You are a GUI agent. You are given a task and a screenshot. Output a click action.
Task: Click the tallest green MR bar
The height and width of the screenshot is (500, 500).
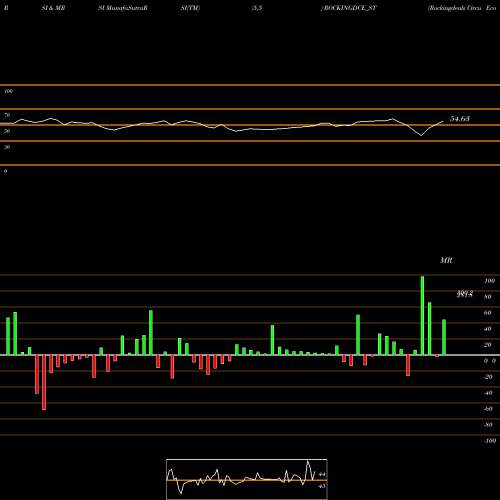click(x=422, y=315)
